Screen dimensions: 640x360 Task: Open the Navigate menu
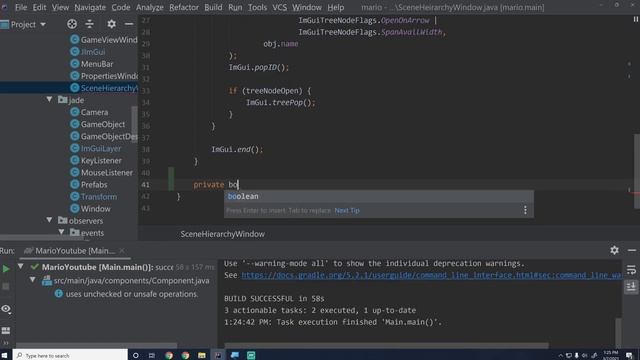point(90,7)
